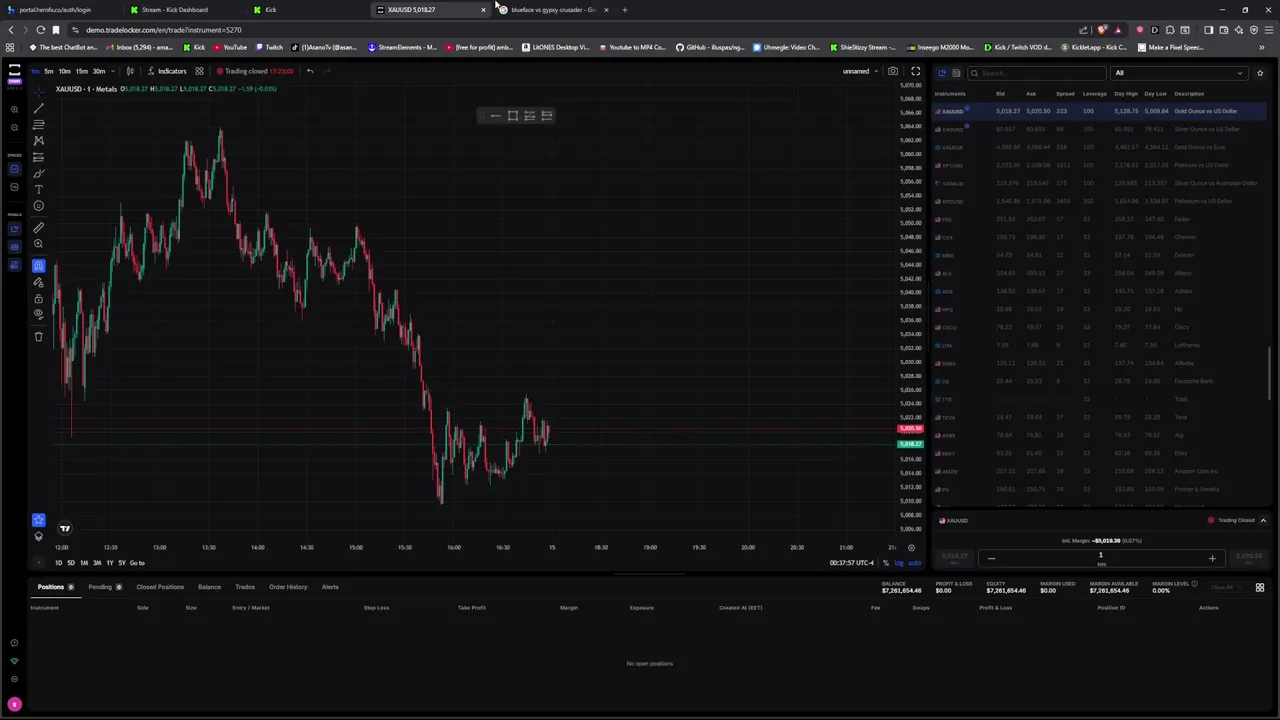Select the trend line drawing tool
This screenshot has width=1280, height=720.
pos(38,108)
